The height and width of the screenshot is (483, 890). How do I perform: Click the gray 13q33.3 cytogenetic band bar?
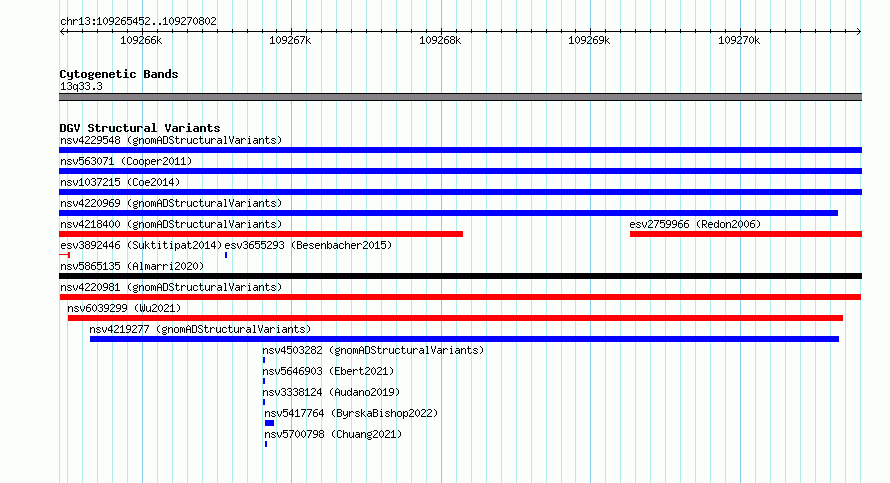(x=460, y=97)
